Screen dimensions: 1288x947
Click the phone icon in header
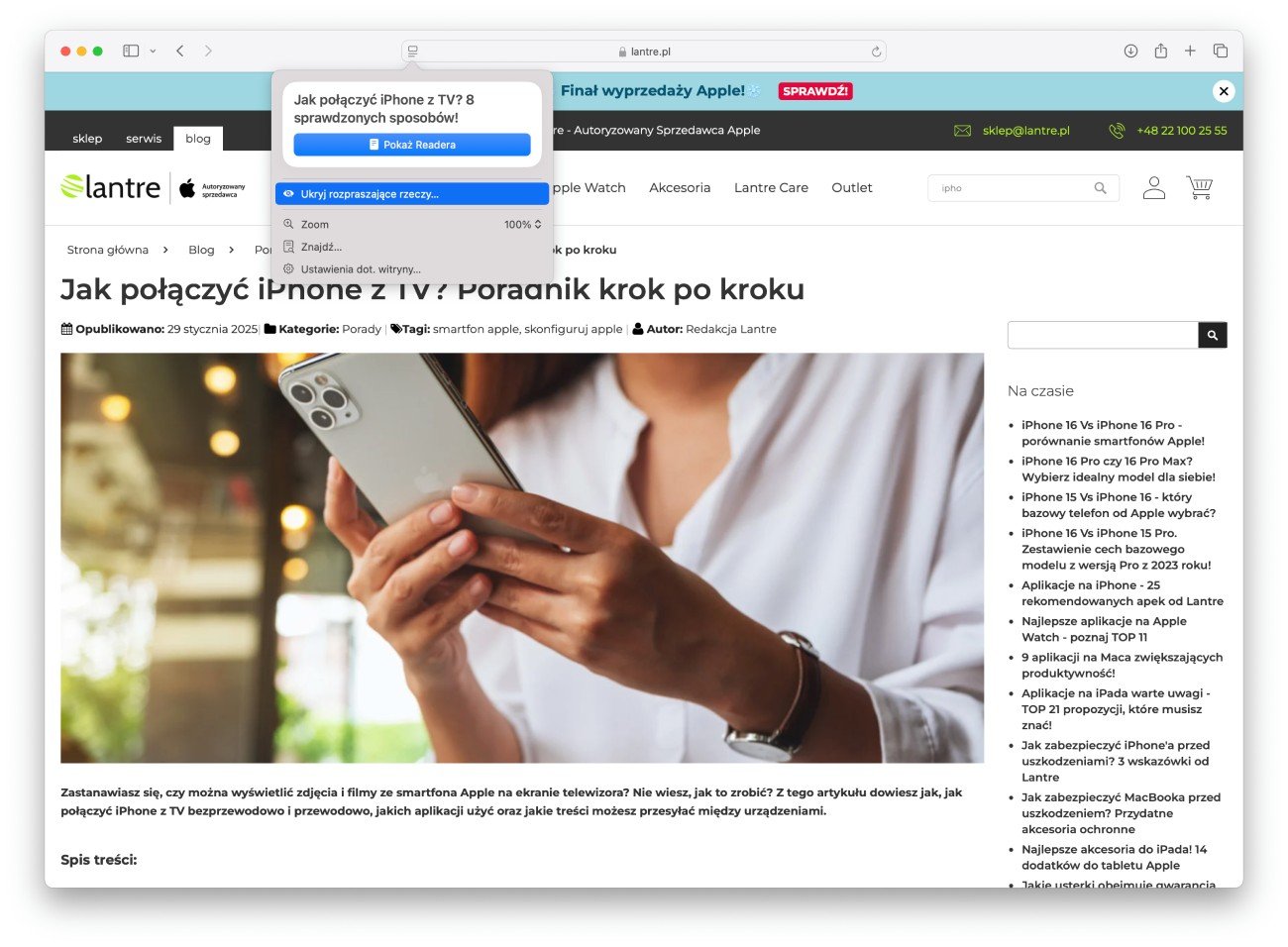(x=1117, y=131)
